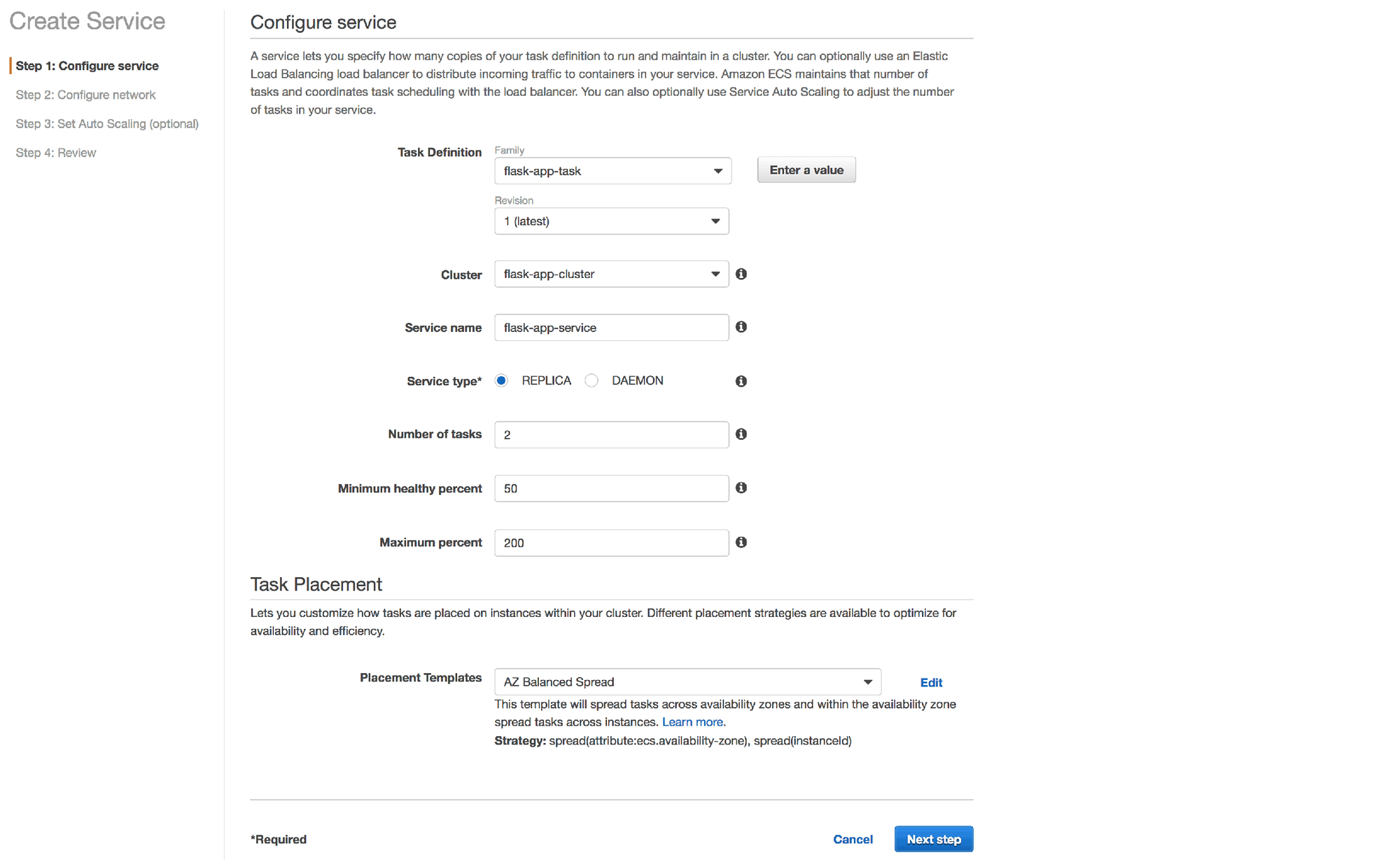Select DAEMON service type
The height and width of the screenshot is (860, 1400).
[591, 380]
